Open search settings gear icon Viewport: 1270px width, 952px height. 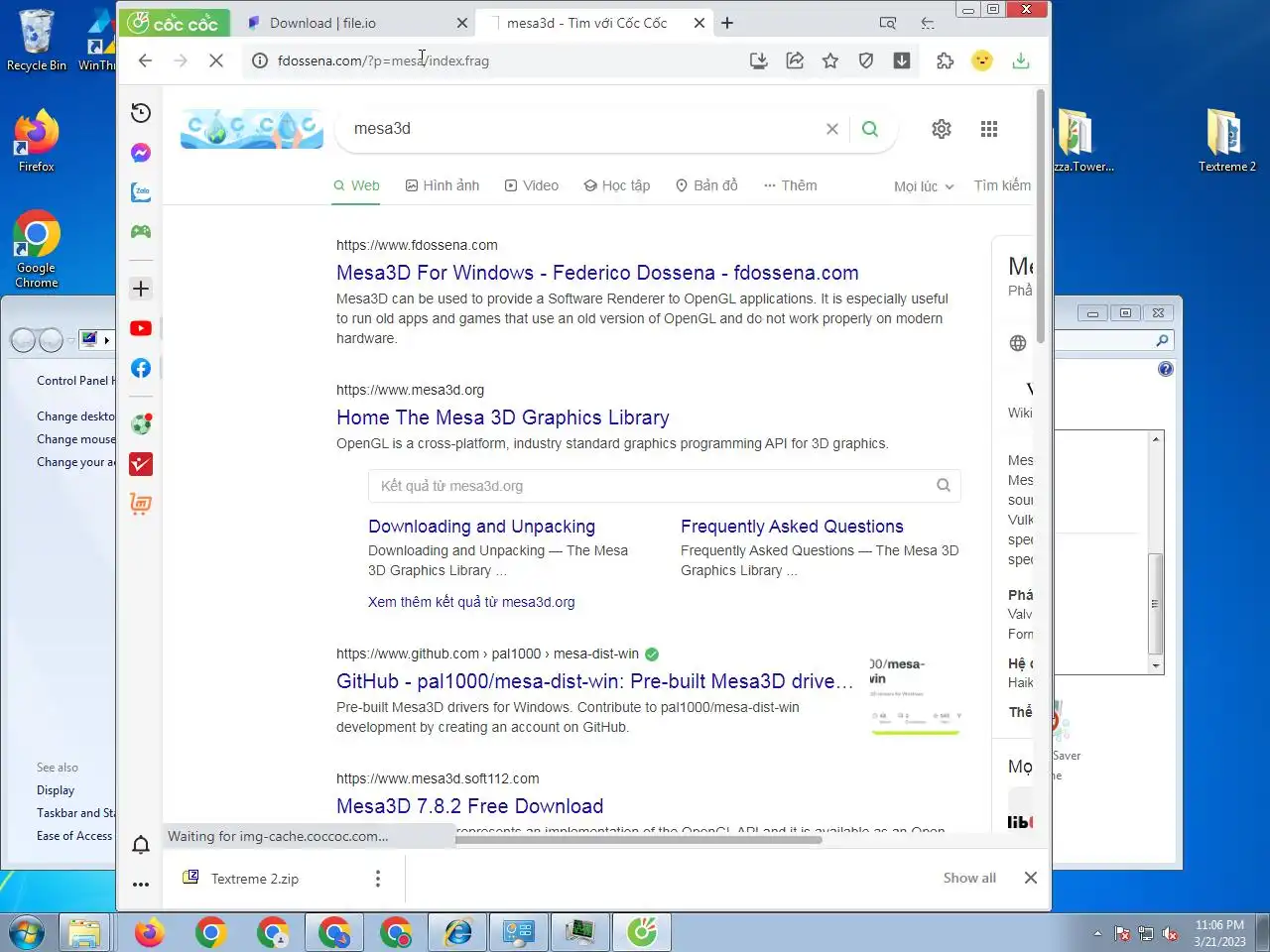click(x=942, y=129)
